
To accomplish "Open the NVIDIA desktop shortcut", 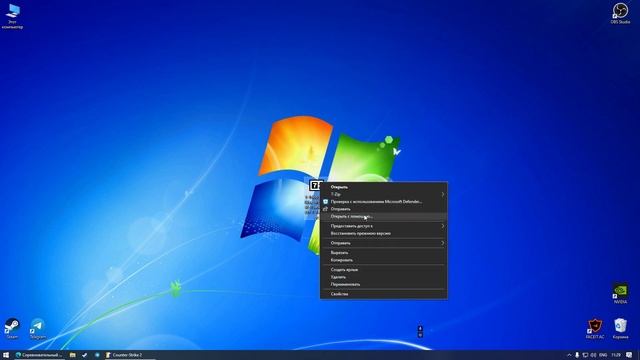I will point(620,293).
